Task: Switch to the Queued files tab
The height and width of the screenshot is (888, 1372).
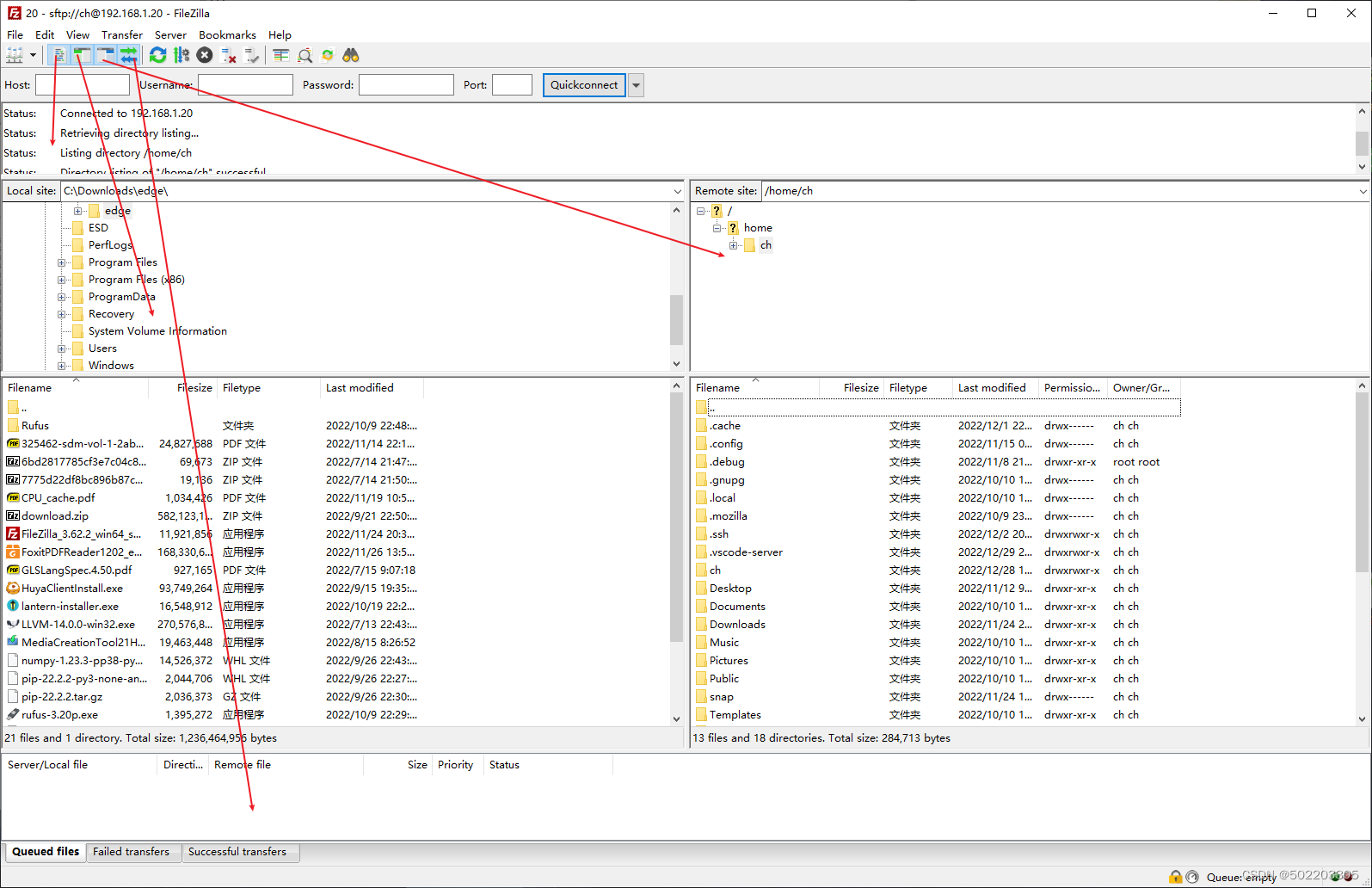Action: tap(46, 852)
